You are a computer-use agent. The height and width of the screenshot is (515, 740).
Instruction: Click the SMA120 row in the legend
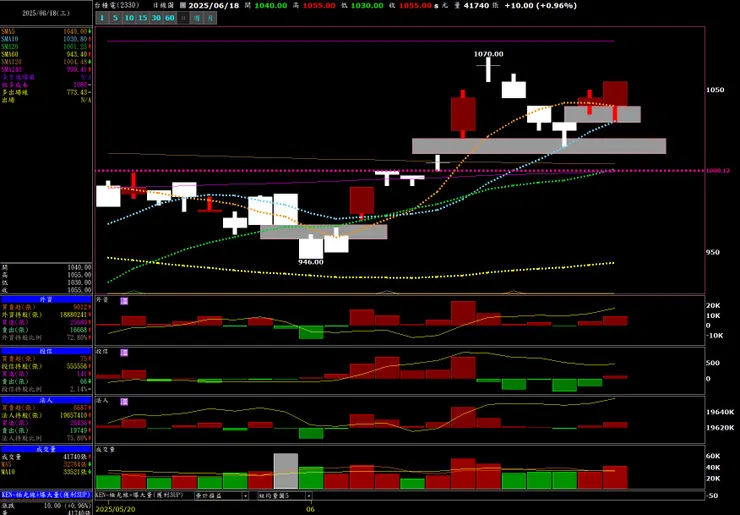point(46,62)
